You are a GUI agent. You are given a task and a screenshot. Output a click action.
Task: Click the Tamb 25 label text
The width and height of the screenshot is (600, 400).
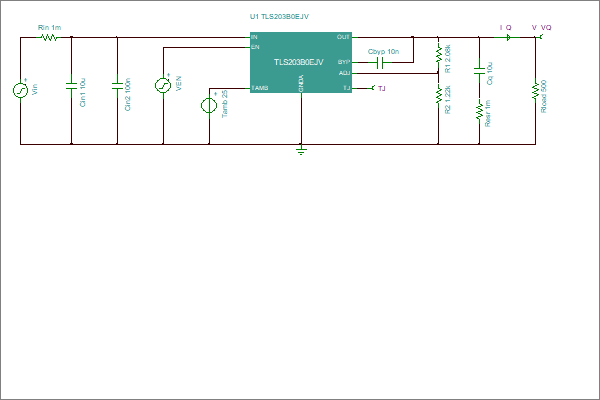tap(225, 104)
